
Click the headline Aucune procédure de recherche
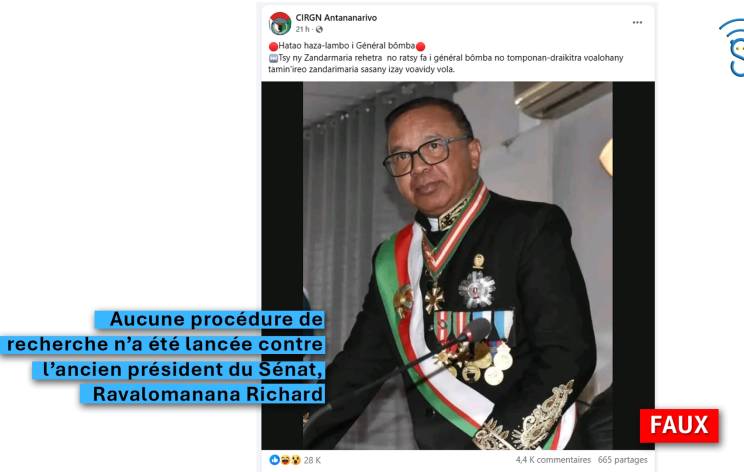(x=164, y=357)
